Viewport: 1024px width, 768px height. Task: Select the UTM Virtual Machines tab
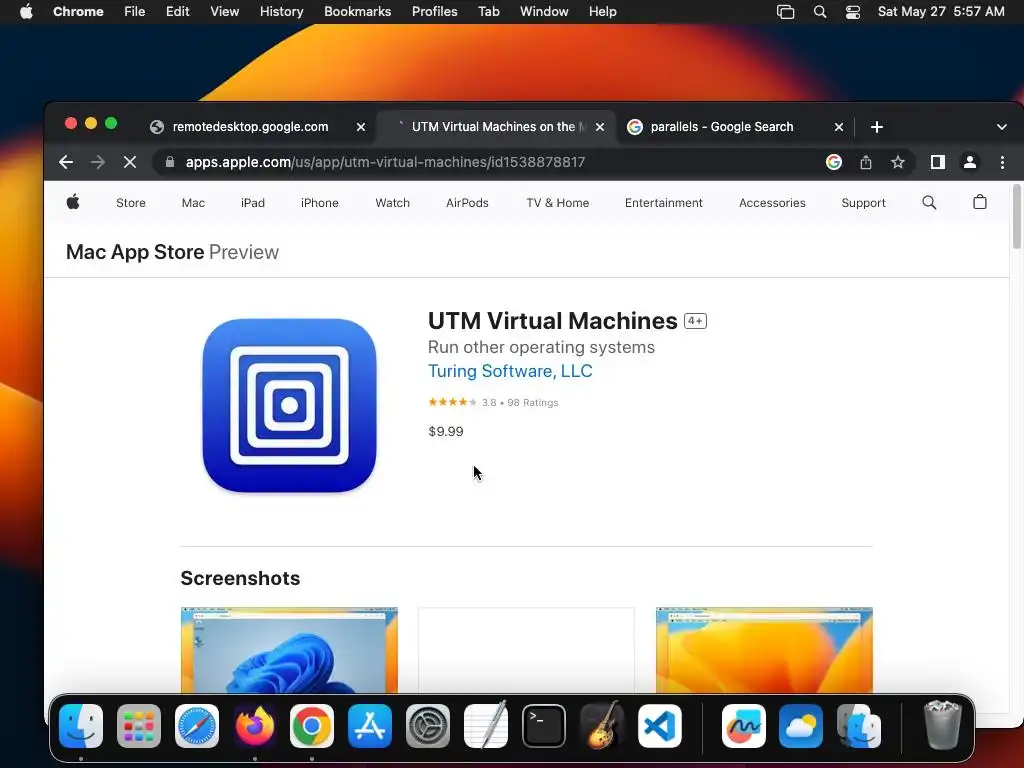click(493, 127)
